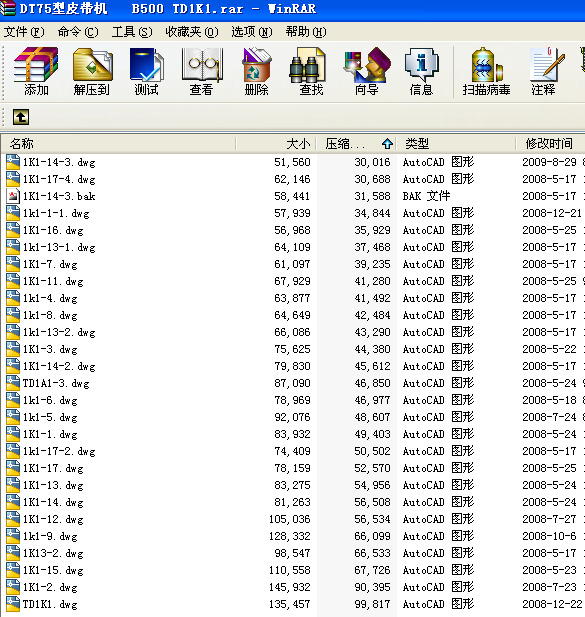This screenshot has height=617, width=585.
Task: Select file 1k1-6.dwg
Action: tap(50, 400)
